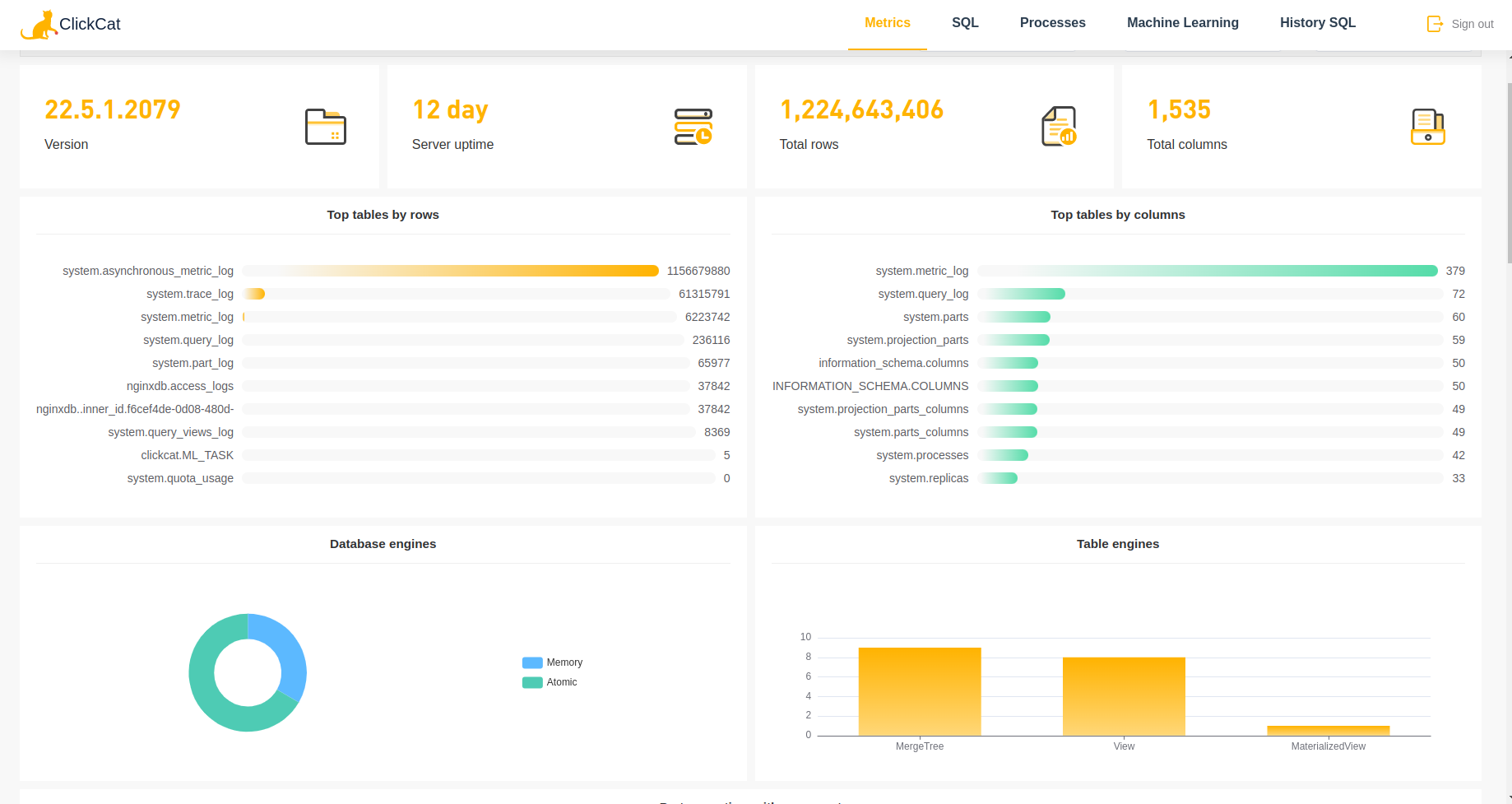Click the MaterializedView bar in chart

point(1329,731)
